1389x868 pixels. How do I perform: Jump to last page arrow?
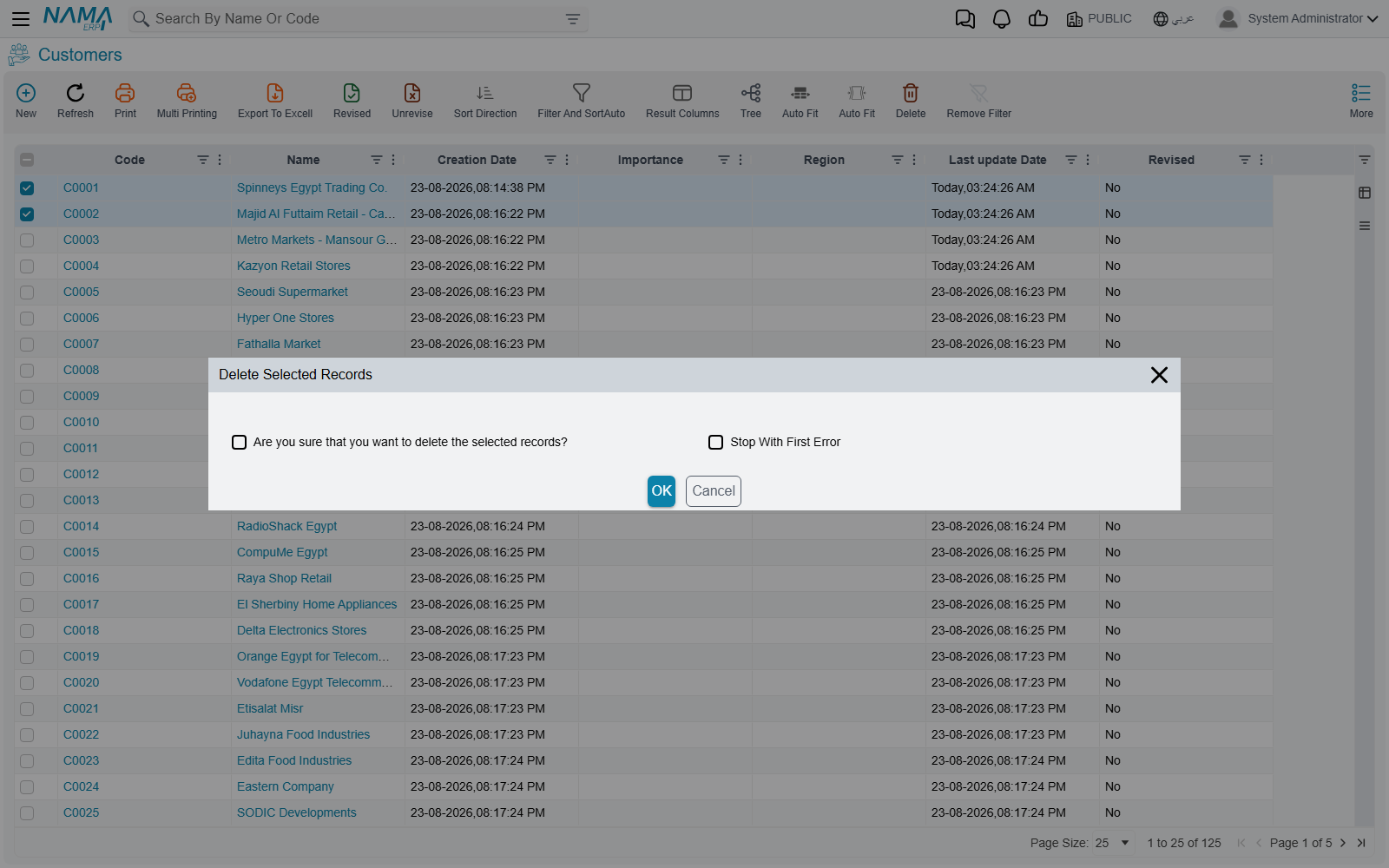[1361, 843]
